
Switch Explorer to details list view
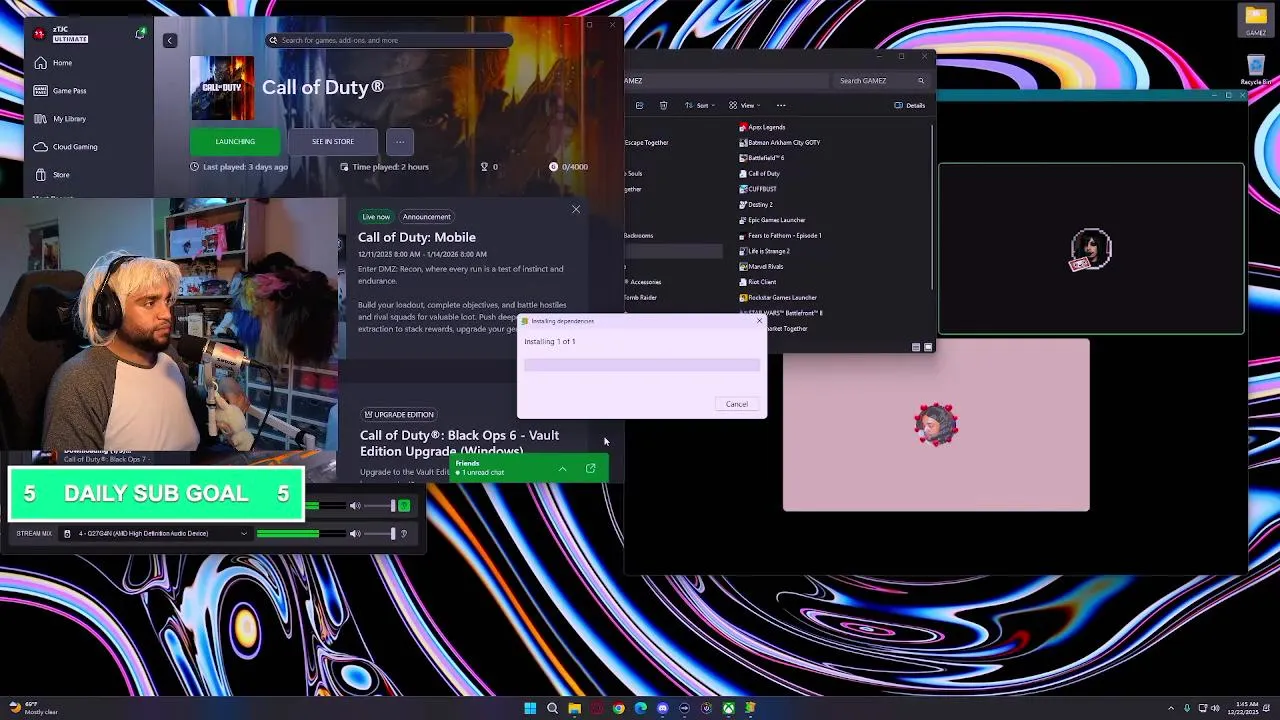pos(916,347)
